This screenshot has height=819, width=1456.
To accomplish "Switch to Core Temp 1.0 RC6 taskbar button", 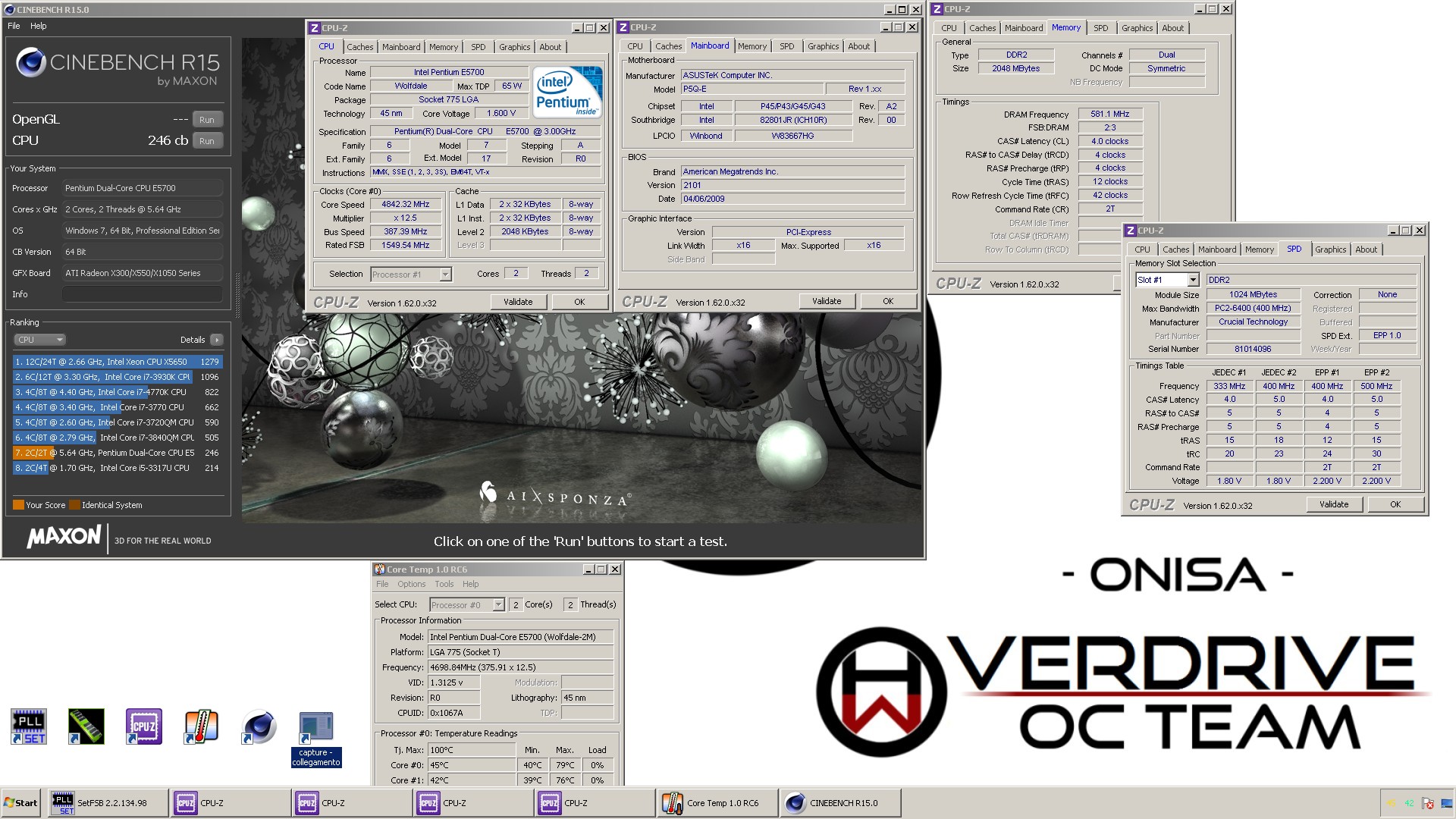I will coord(718,803).
